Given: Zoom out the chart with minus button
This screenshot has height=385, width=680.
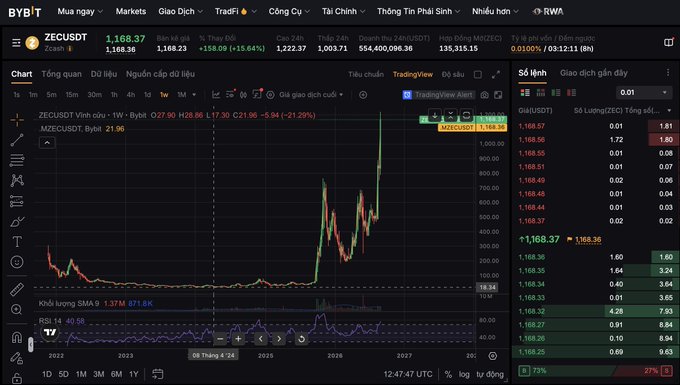Looking at the screenshot, I should pyautogui.click(x=220, y=339).
